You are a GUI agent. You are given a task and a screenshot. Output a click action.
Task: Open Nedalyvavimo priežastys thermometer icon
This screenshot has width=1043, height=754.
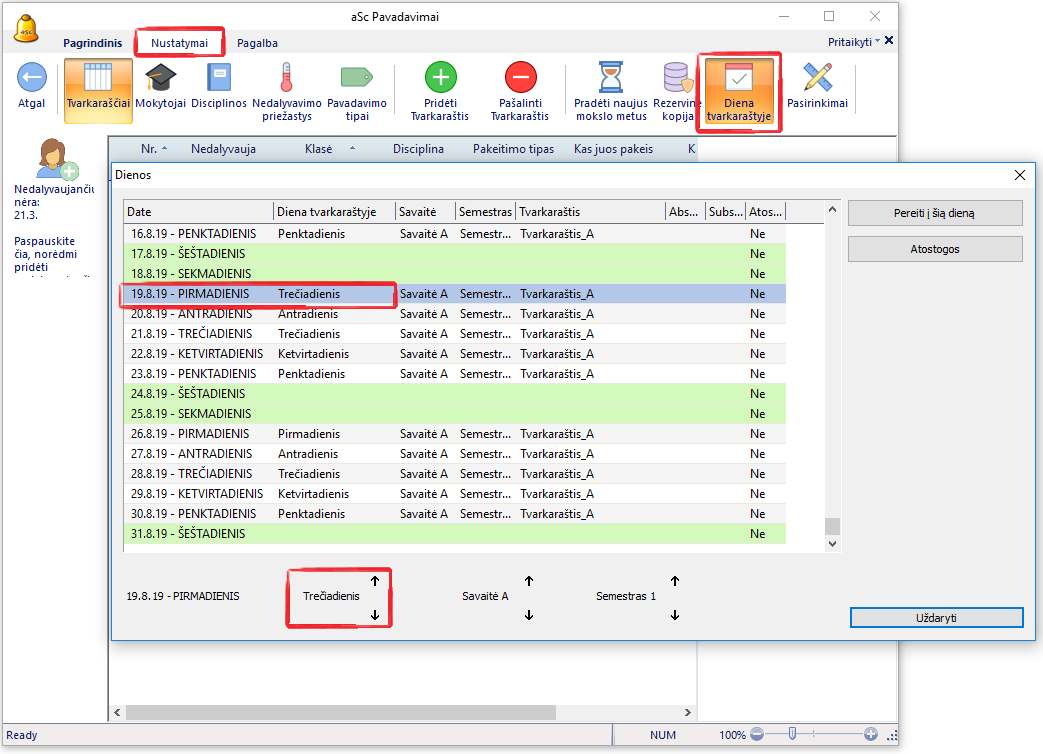click(x=286, y=78)
